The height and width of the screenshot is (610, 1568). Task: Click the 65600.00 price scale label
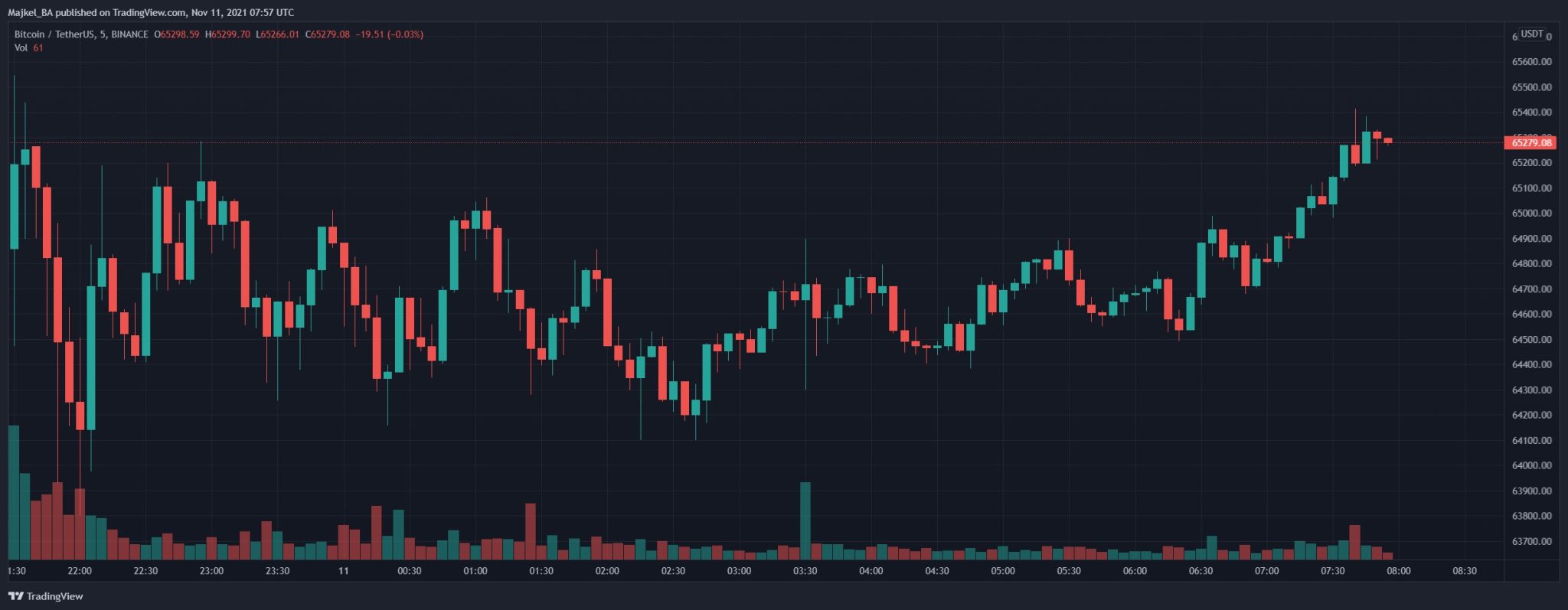[x=1531, y=62]
